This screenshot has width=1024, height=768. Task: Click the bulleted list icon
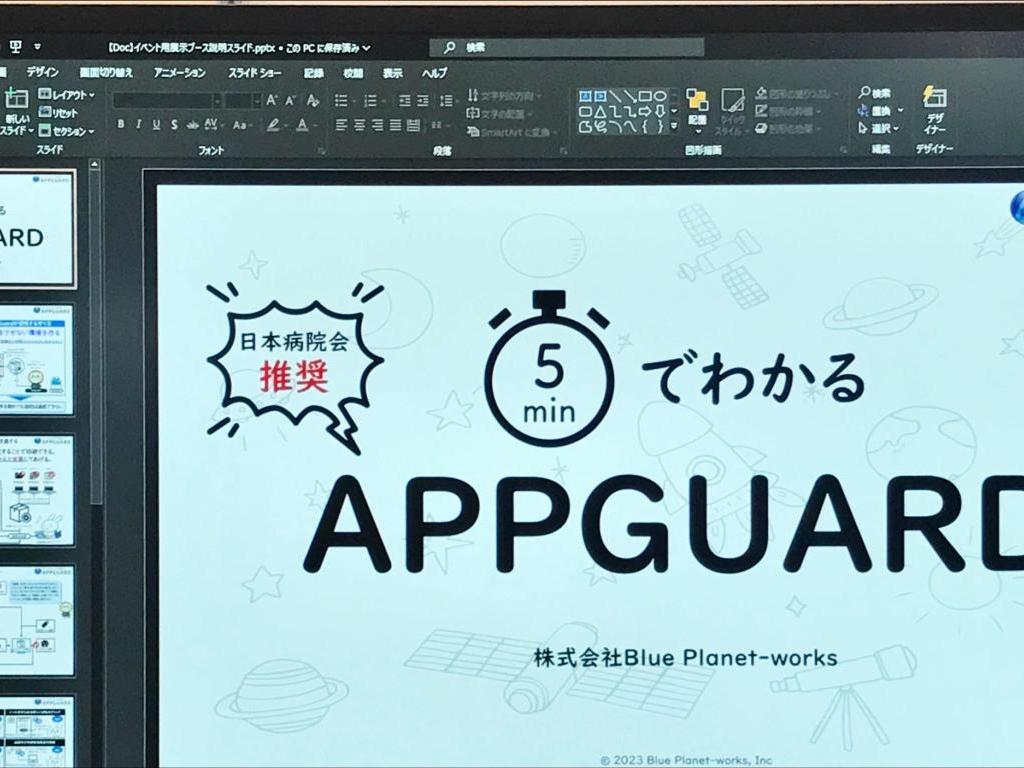coord(341,100)
